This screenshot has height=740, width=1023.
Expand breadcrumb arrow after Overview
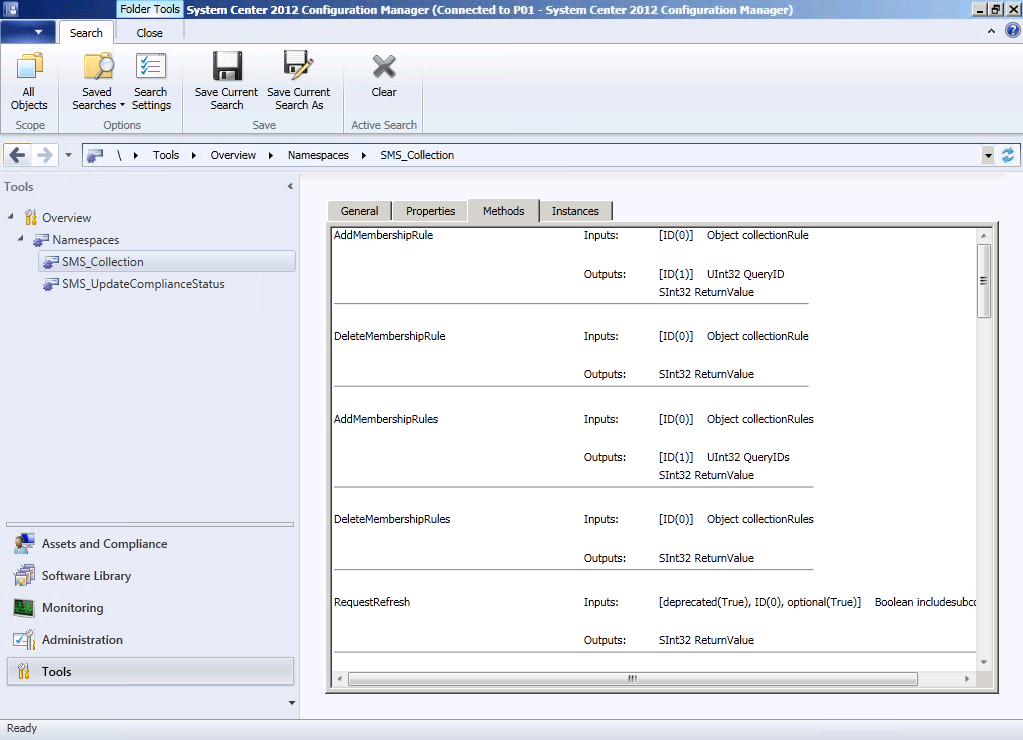[271, 155]
